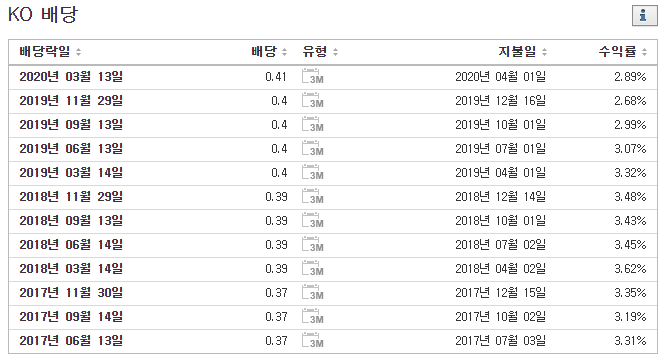666x360 pixels.
Task: Click 3M calendar icon in 2018년 11월 29일 row
Action: 313,197
